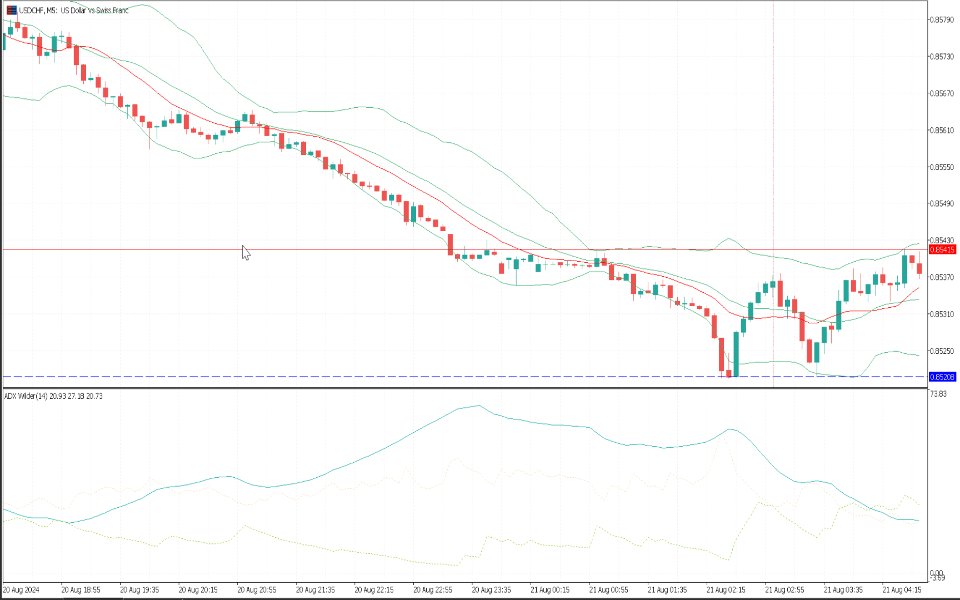Click the 21 Aug 04:15 time label
Screen dimensions: 960x600
point(901,590)
